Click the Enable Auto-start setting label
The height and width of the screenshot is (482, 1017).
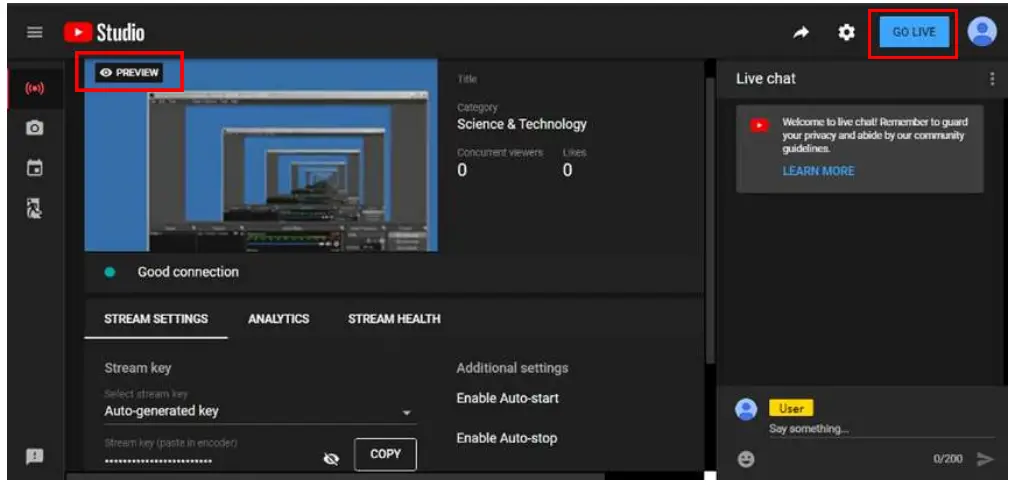click(507, 398)
